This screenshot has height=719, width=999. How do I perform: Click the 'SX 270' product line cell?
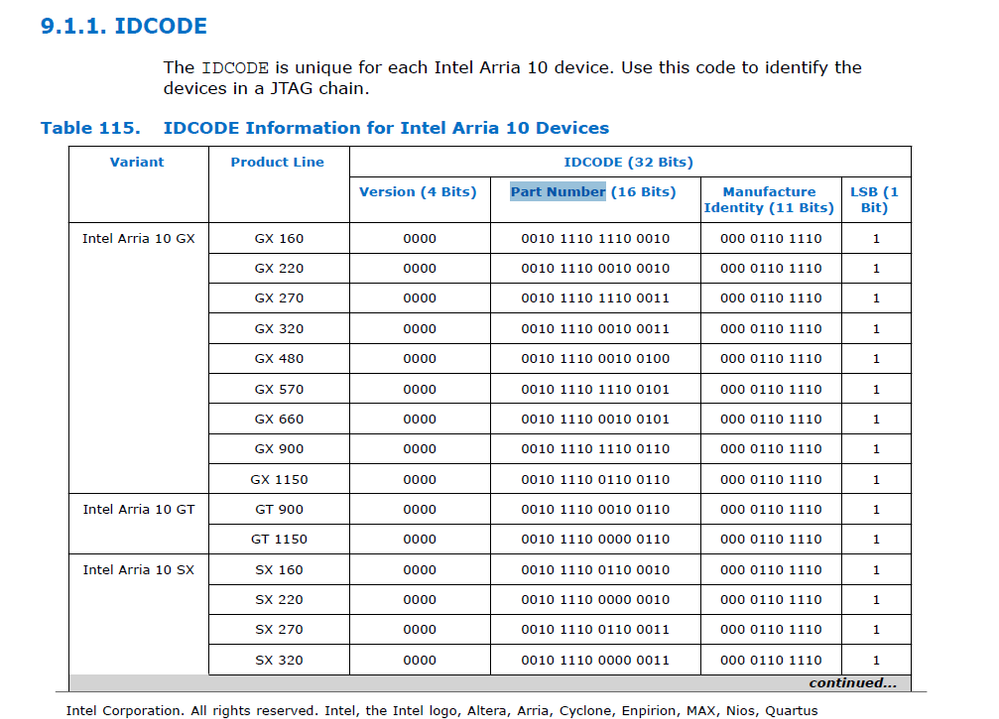click(x=279, y=629)
